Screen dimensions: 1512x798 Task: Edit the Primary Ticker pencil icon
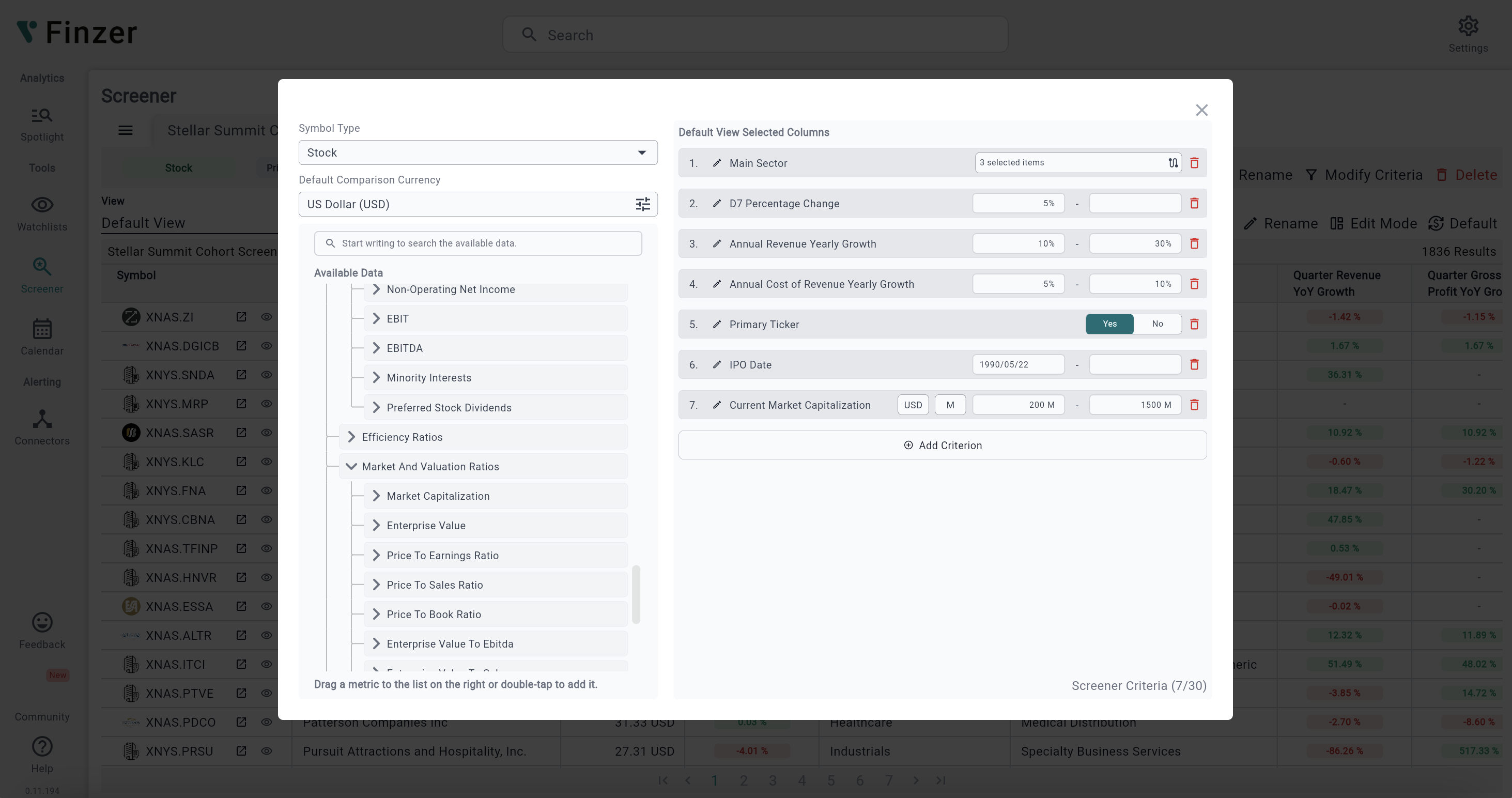pos(717,324)
